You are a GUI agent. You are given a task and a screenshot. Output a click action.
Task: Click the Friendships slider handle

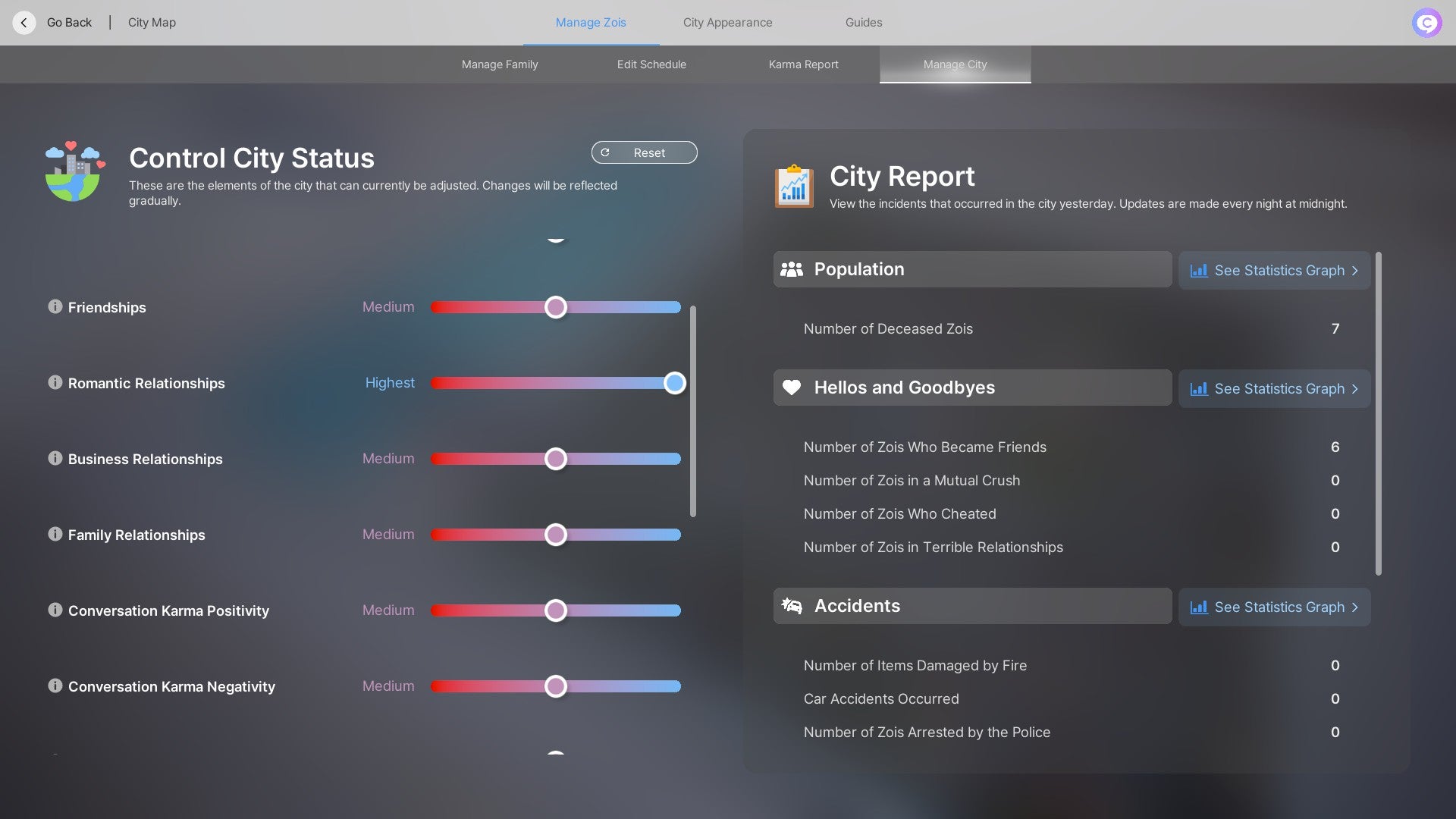coord(556,307)
